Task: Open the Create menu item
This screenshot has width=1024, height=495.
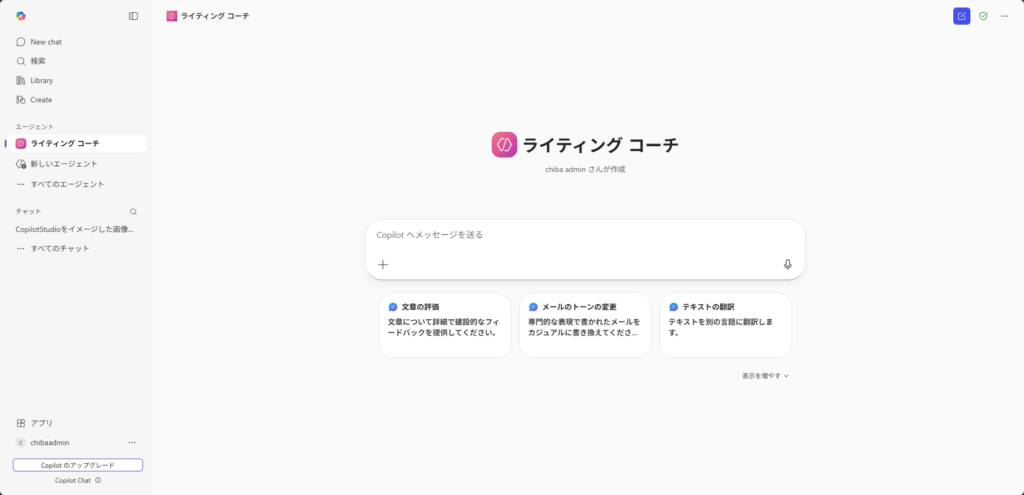Action: (x=41, y=100)
